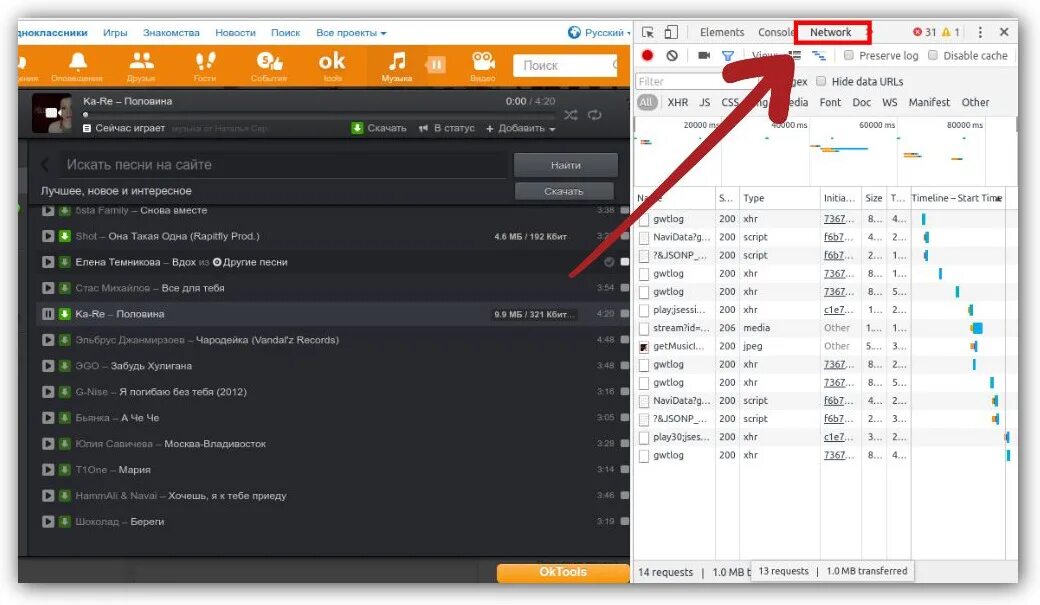Click the Искать песни на сайте field
Viewport: 1040px width, 605px height.
pyautogui.click(x=285, y=165)
